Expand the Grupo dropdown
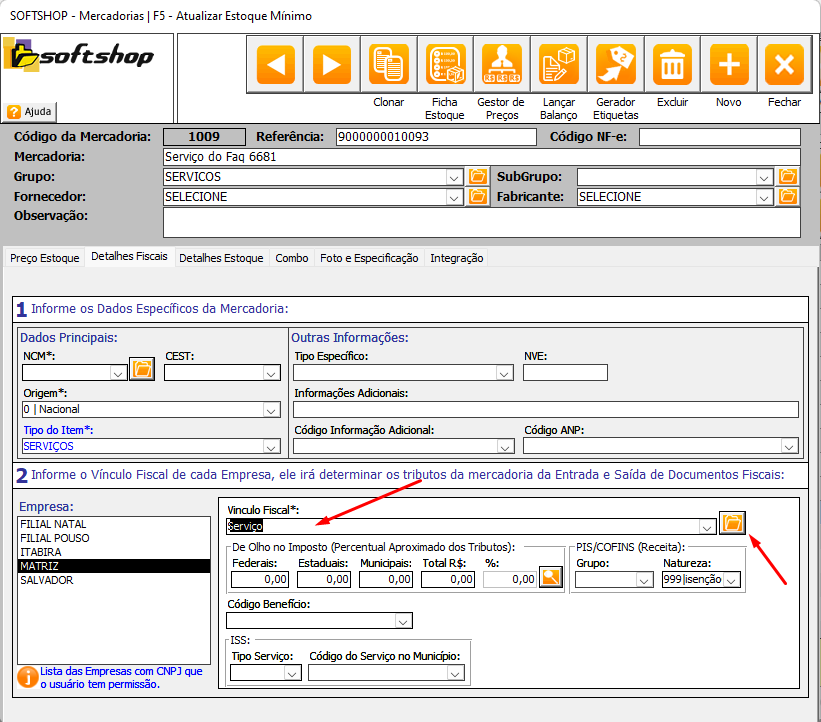The width and height of the screenshot is (821, 722). point(453,177)
